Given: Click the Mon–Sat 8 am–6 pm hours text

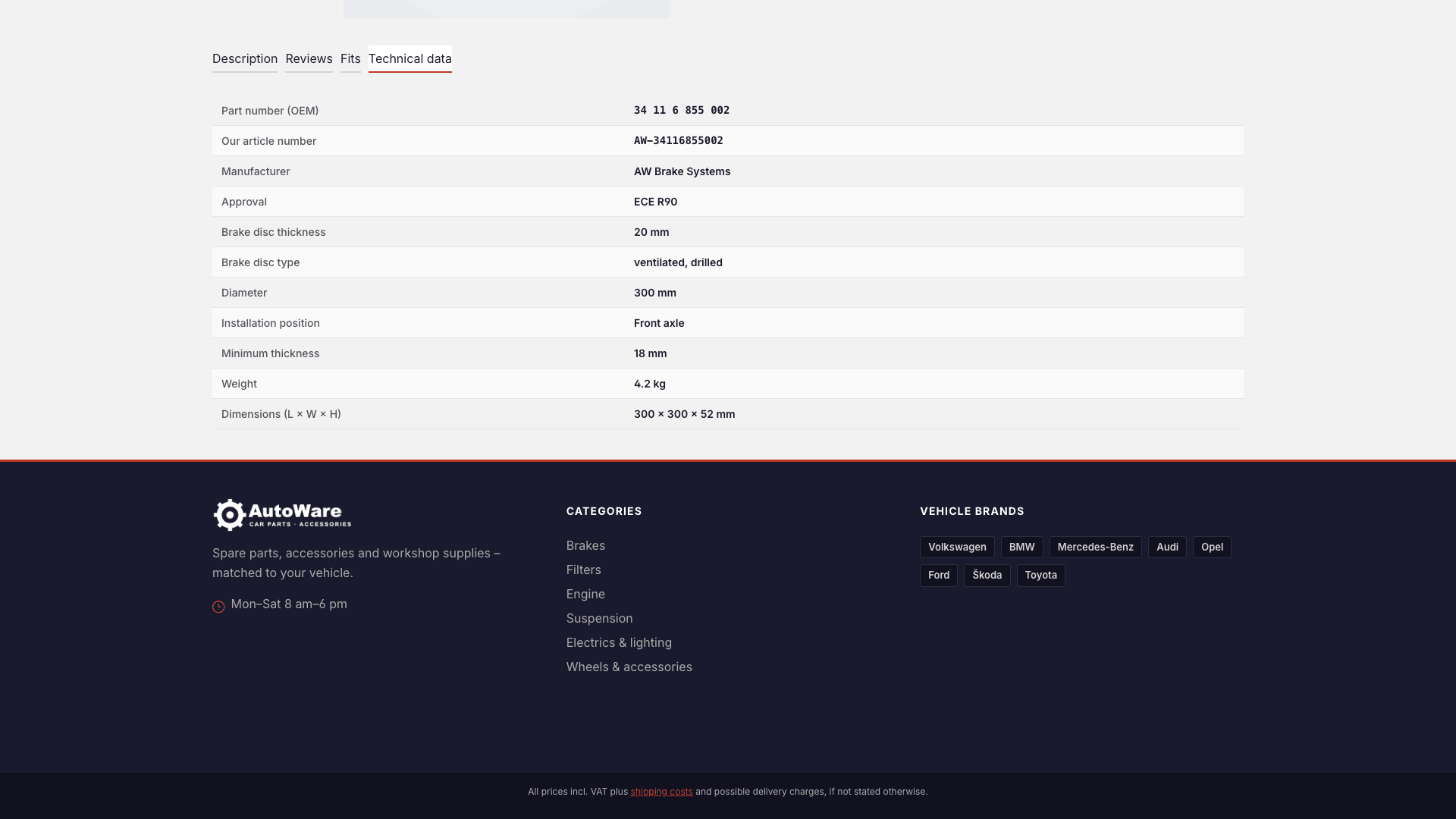Looking at the screenshot, I should [289, 604].
